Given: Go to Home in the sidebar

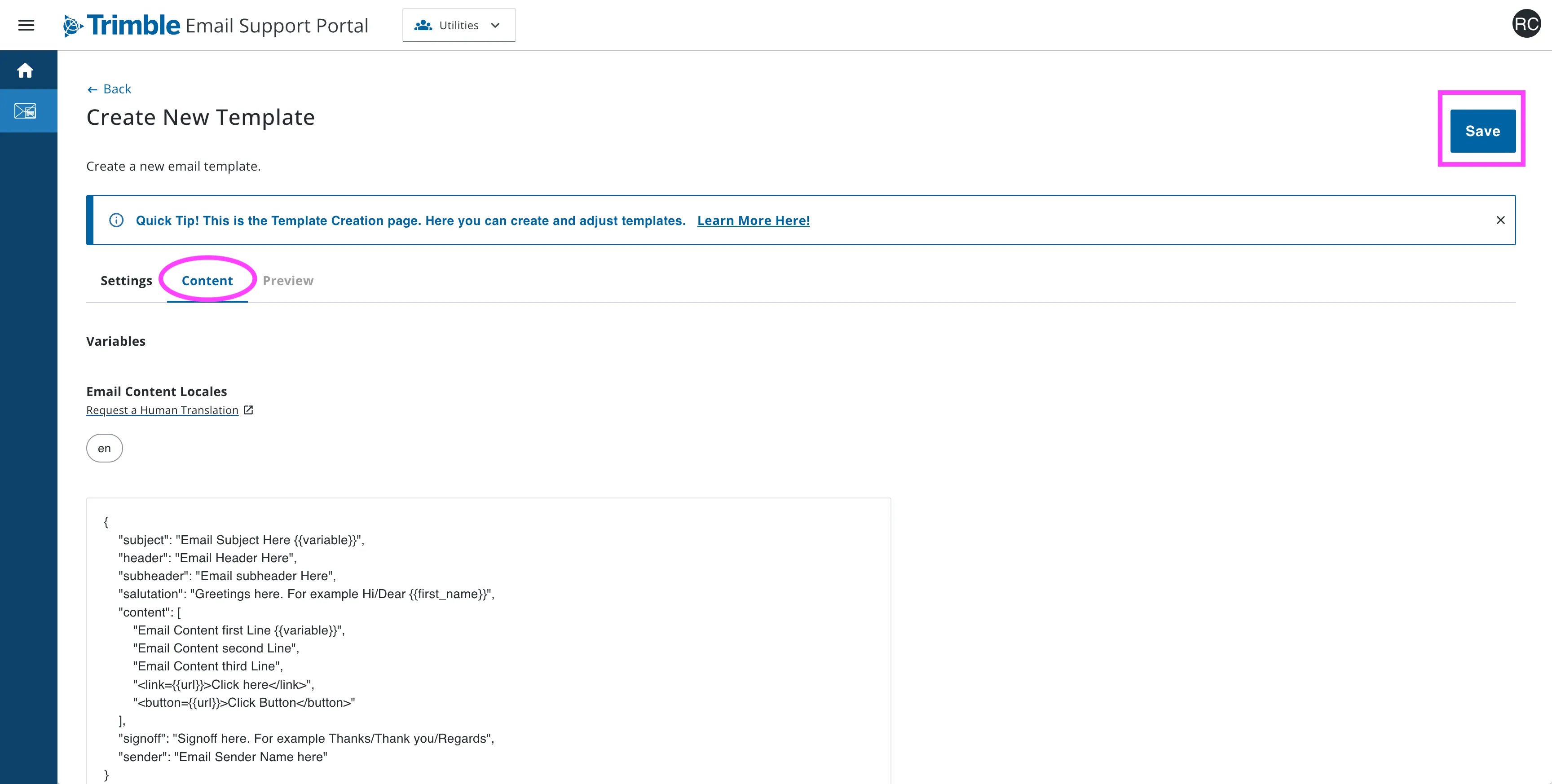Looking at the screenshot, I should [x=25, y=70].
